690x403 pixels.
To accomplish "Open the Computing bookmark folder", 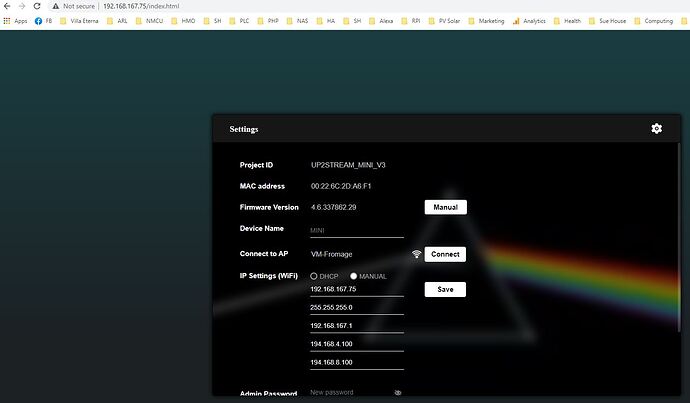I will point(653,21).
